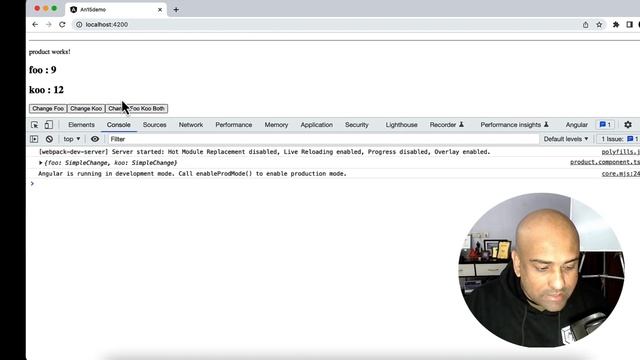
Task: Share this page icon
Action: click(x=586, y=24)
